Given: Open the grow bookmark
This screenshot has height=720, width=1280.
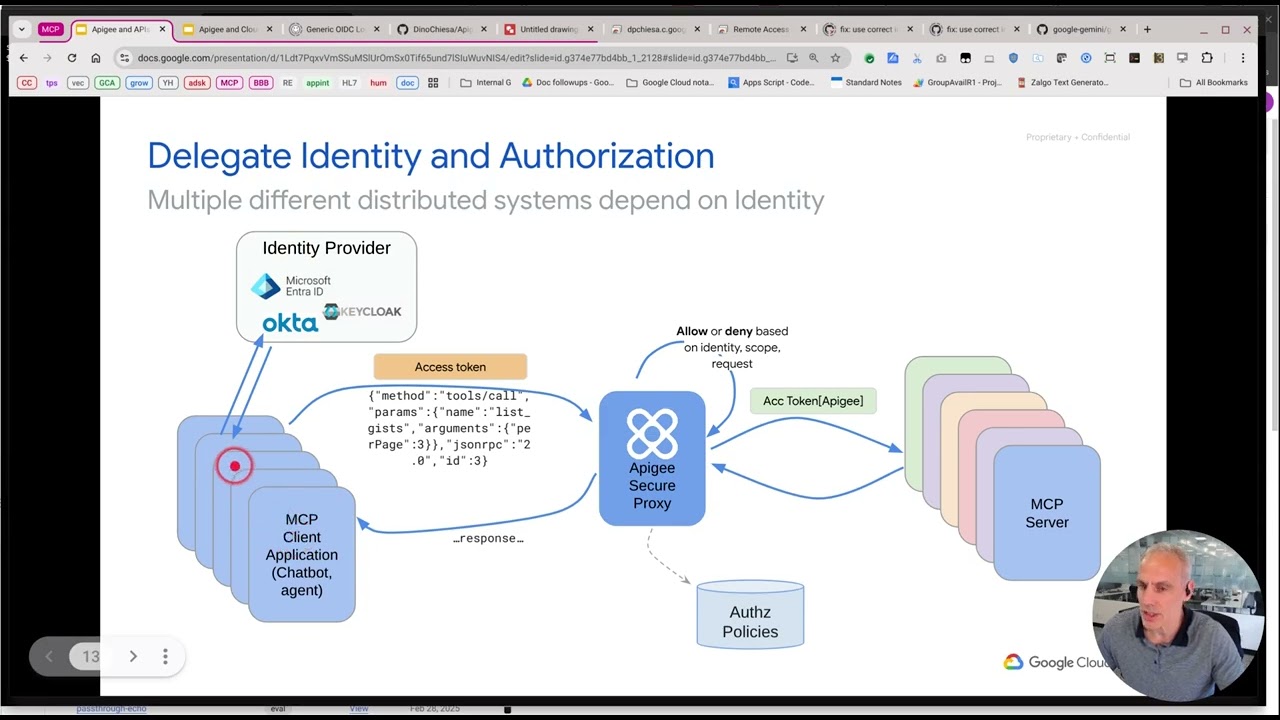Looking at the screenshot, I should (x=139, y=83).
